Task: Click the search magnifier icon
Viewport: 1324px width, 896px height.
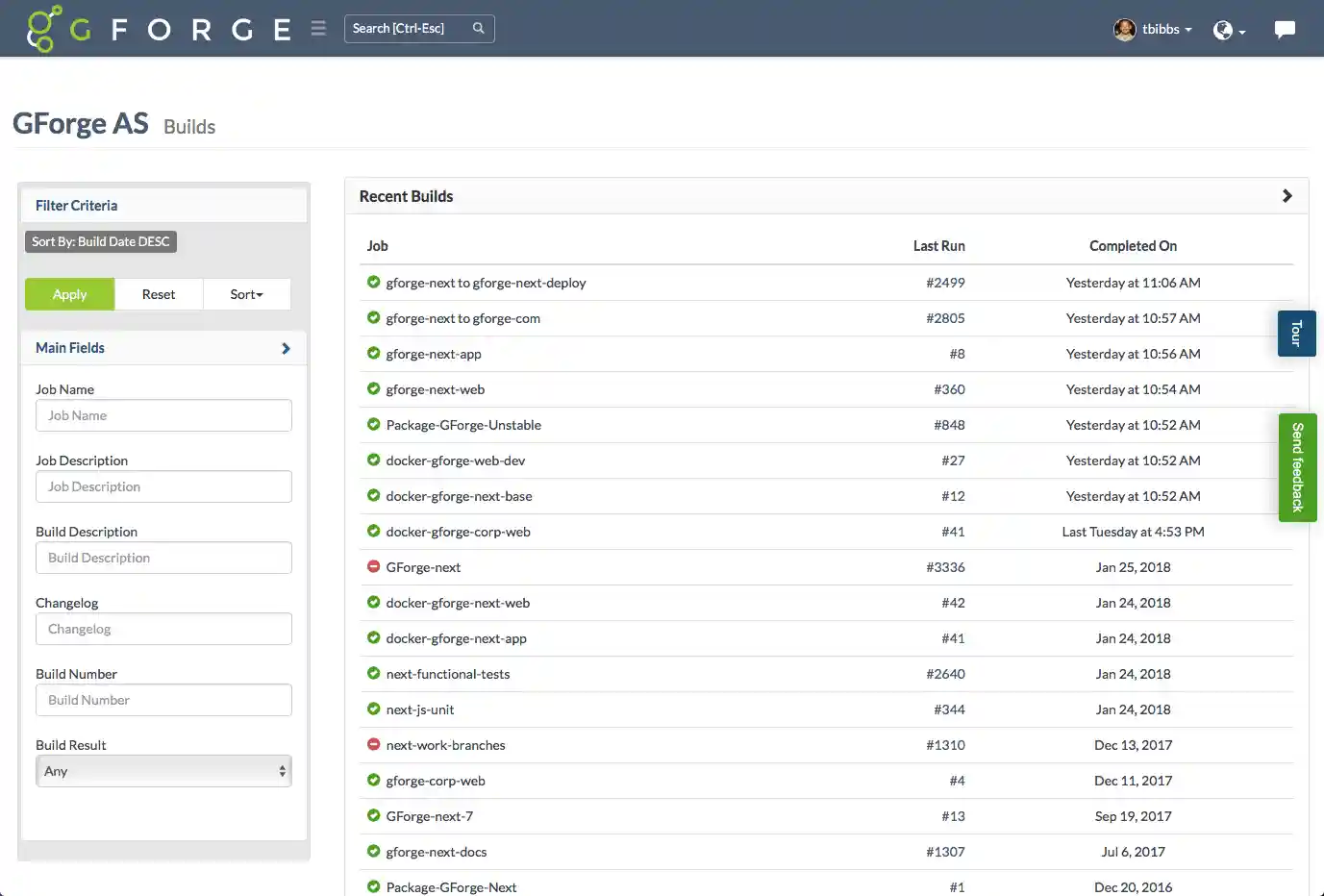Action: (x=478, y=28)
